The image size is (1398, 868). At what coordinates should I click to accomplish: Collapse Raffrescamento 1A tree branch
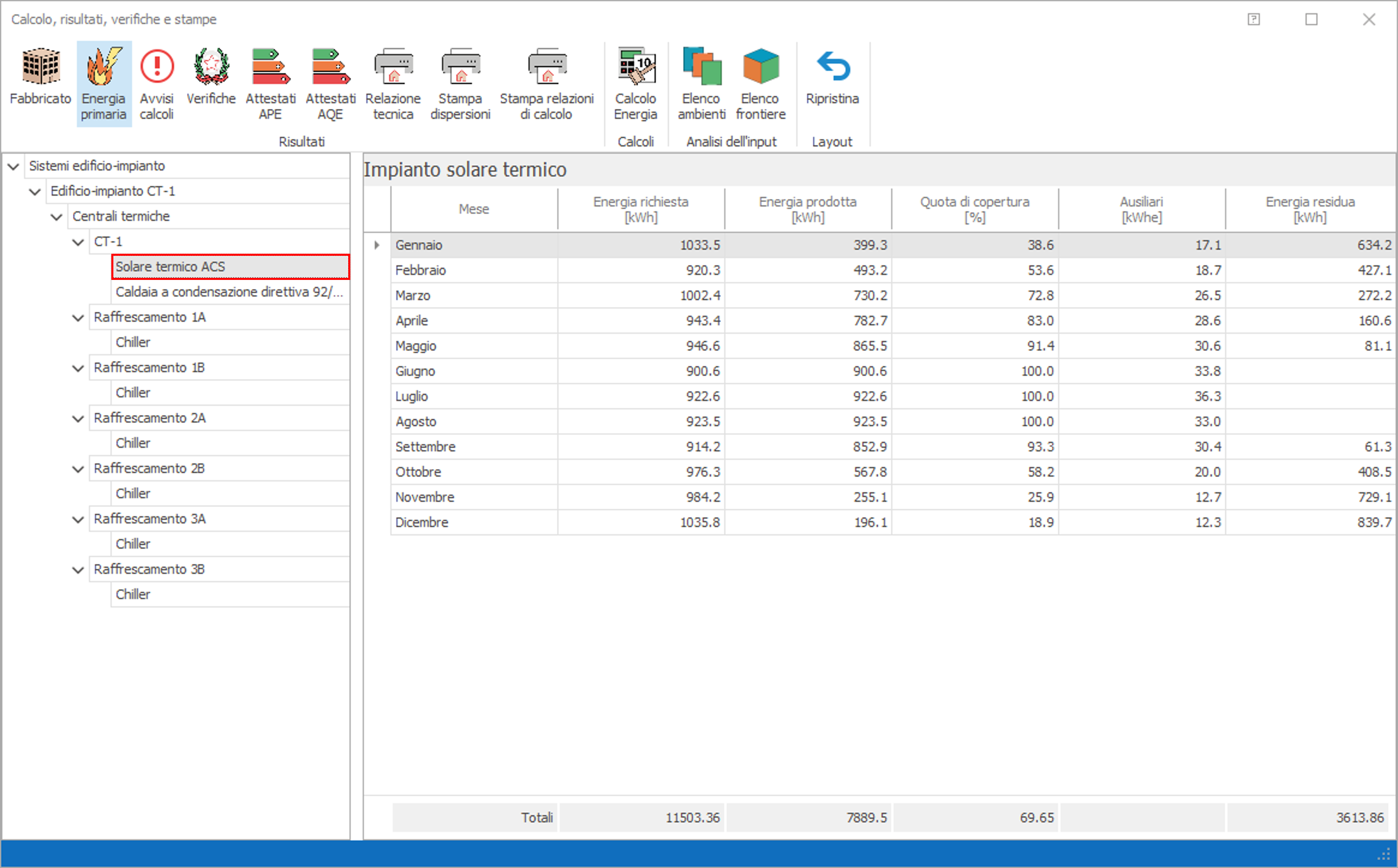78,318
